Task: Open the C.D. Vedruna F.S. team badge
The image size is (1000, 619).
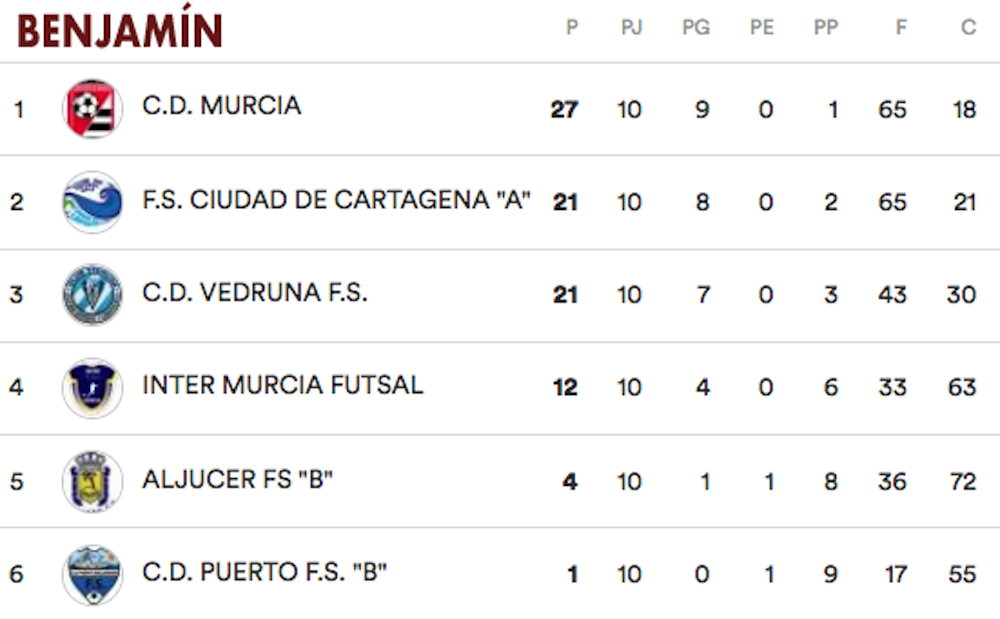Action: (92, 295)
